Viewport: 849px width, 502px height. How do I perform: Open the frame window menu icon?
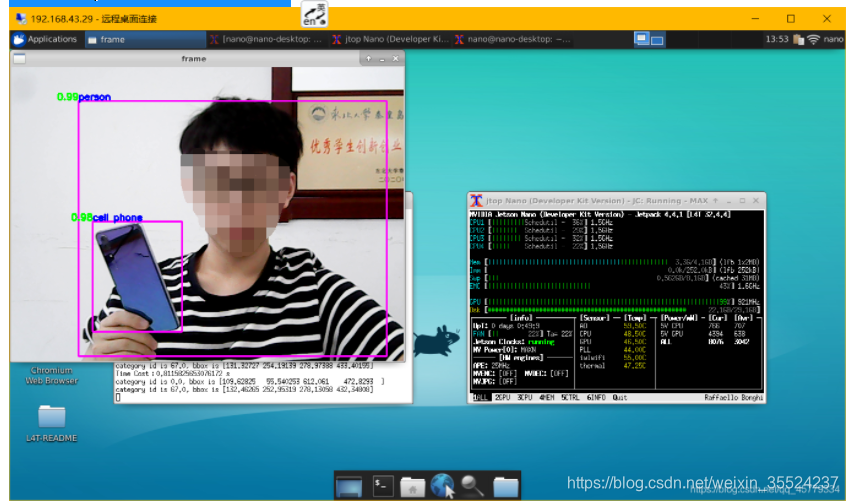[x=19, y=58]
